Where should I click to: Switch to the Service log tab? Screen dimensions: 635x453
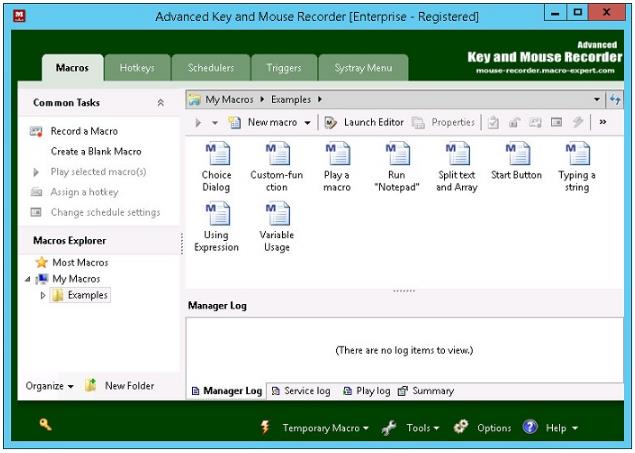[x=301, y=391]
